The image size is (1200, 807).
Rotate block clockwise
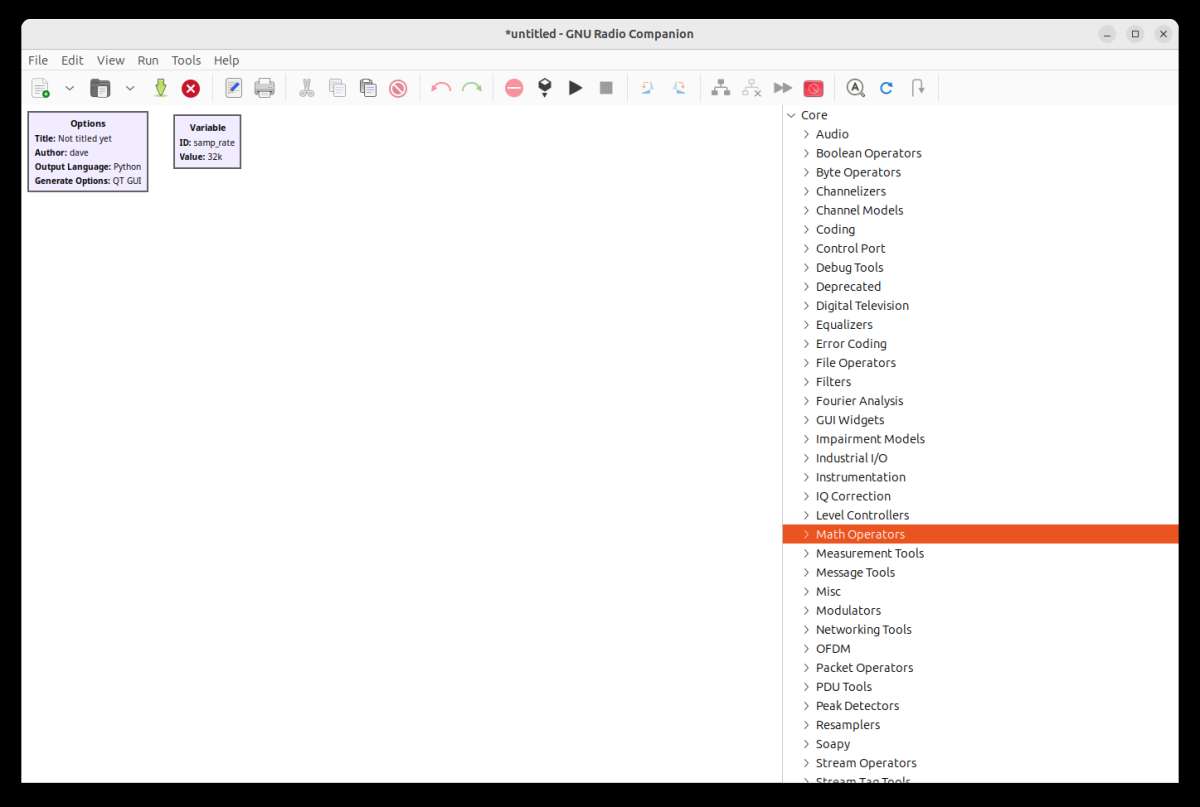point(679,88)
